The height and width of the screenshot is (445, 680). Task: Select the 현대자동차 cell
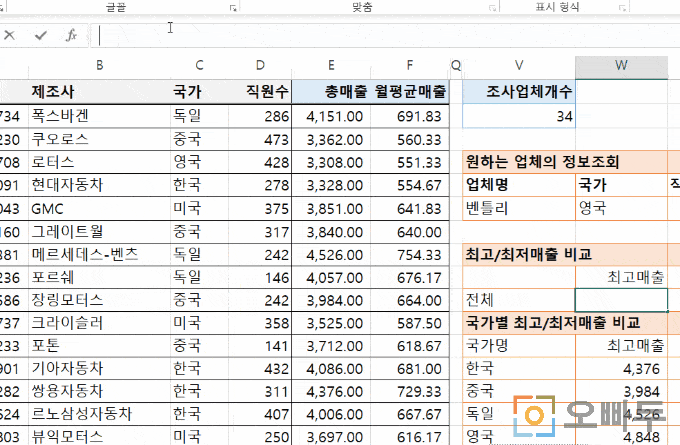click(x=100, y=185)
